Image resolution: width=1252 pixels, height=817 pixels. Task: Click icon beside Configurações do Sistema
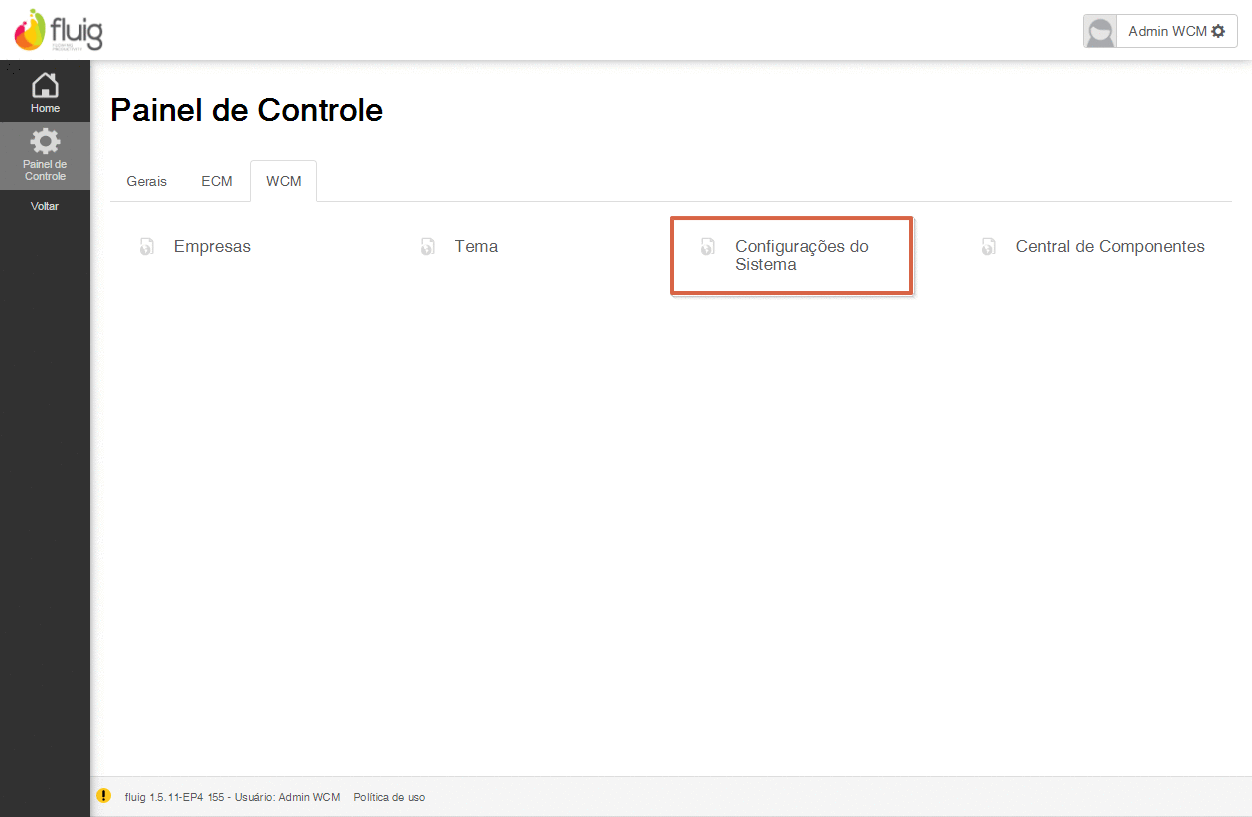(708, 246)
